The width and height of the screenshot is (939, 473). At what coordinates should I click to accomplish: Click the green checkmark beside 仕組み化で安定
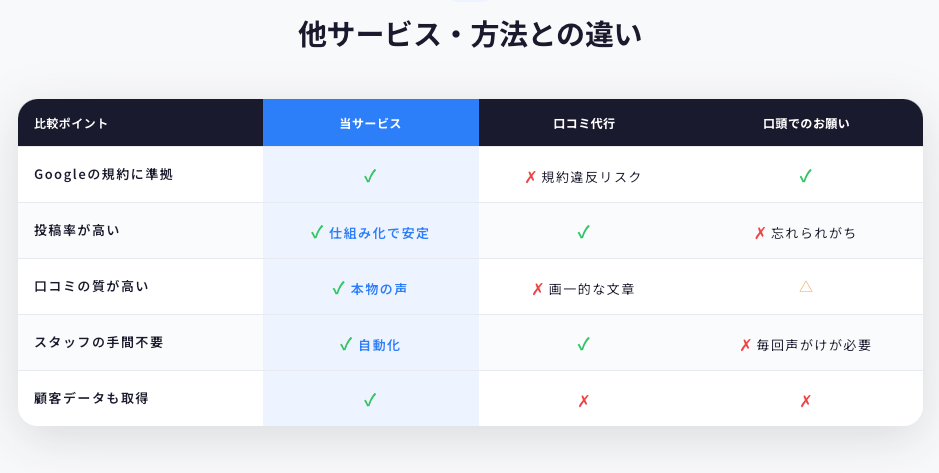click(x=317, y=232)
